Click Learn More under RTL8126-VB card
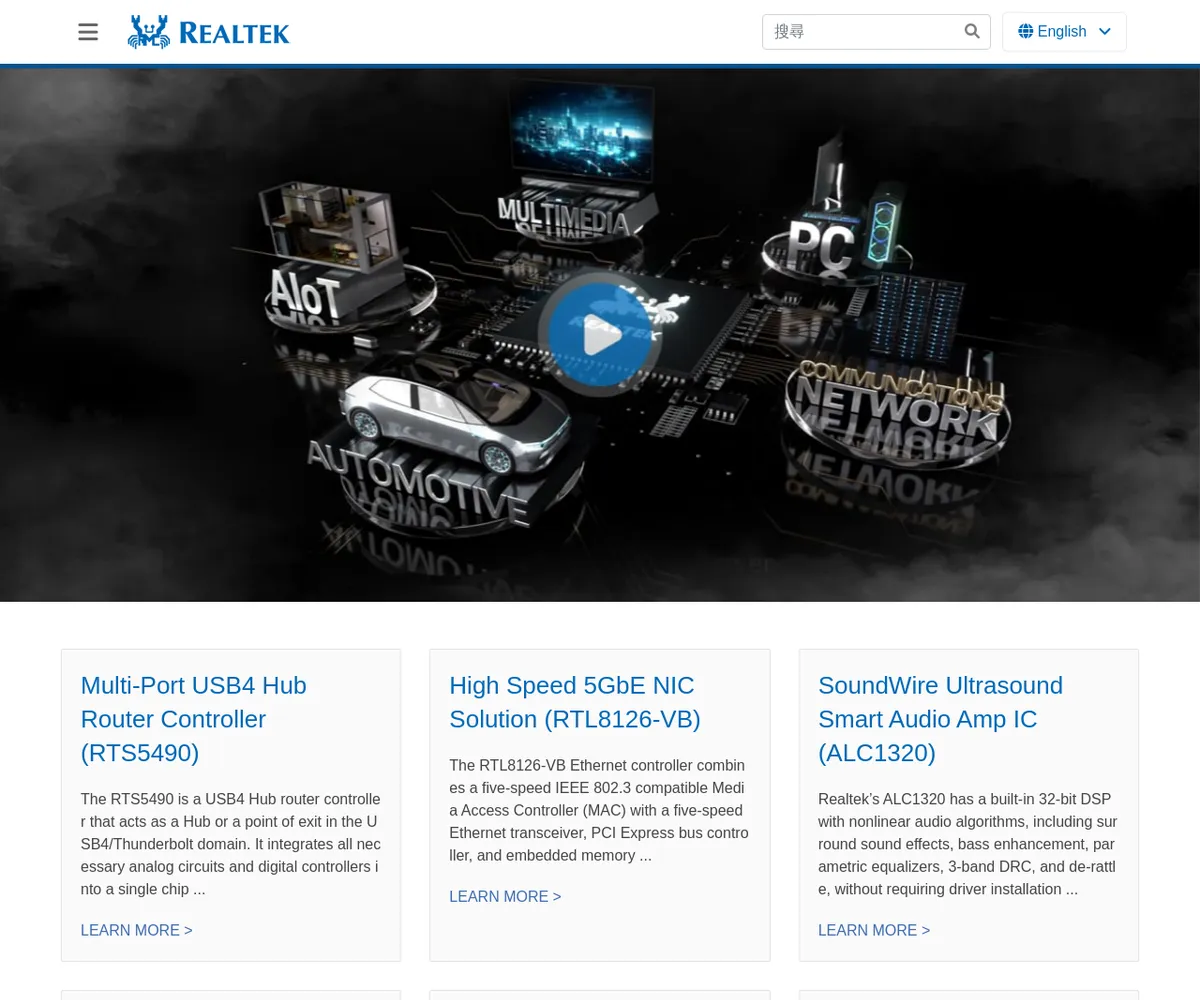The width and height of the screenshot is (1200, 1000). (505, 896)
